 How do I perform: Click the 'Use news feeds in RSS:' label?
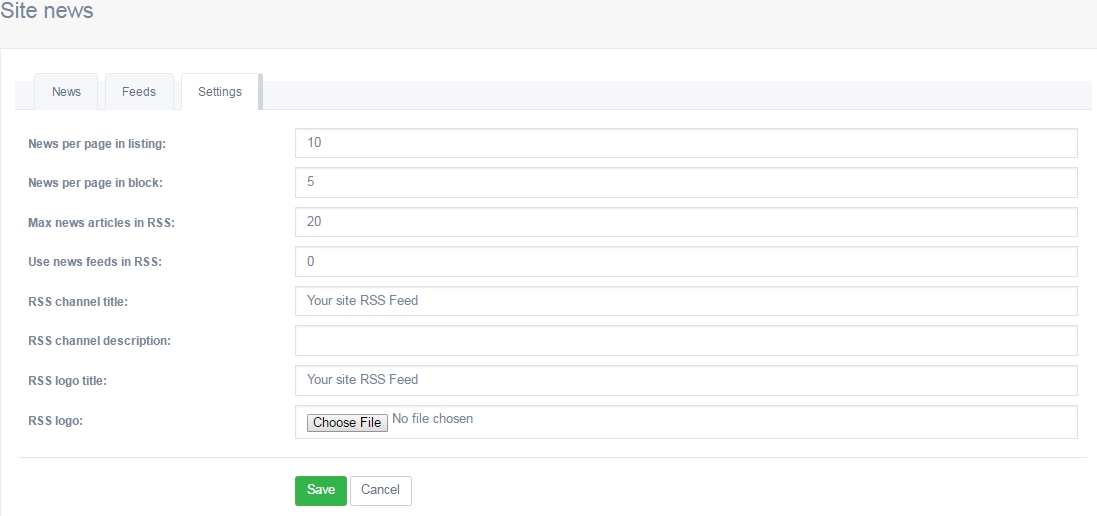(x=94, y=262)
